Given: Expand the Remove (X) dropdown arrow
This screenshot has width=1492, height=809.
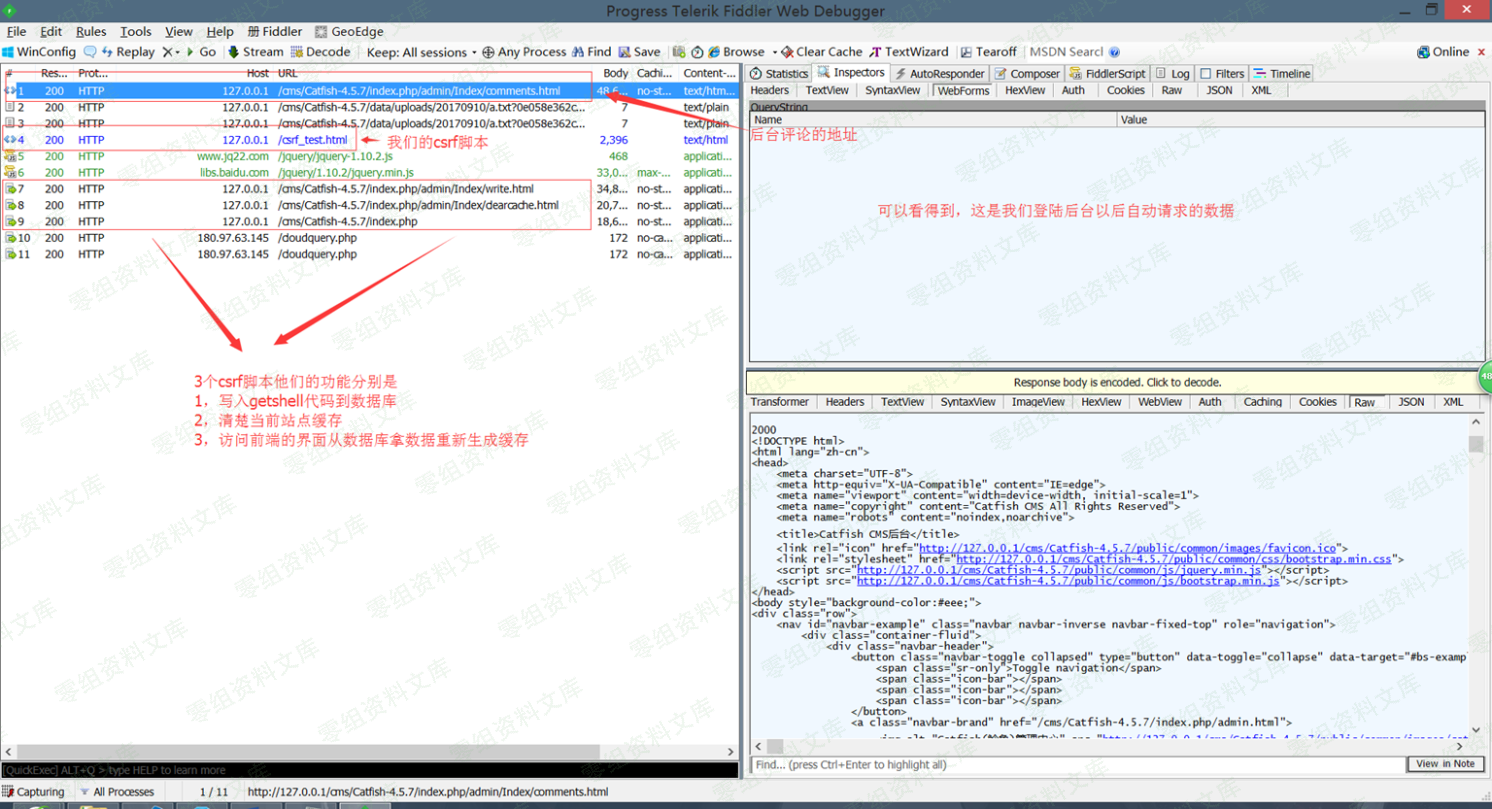Looking at the screenshot, I should click(178, 52).
